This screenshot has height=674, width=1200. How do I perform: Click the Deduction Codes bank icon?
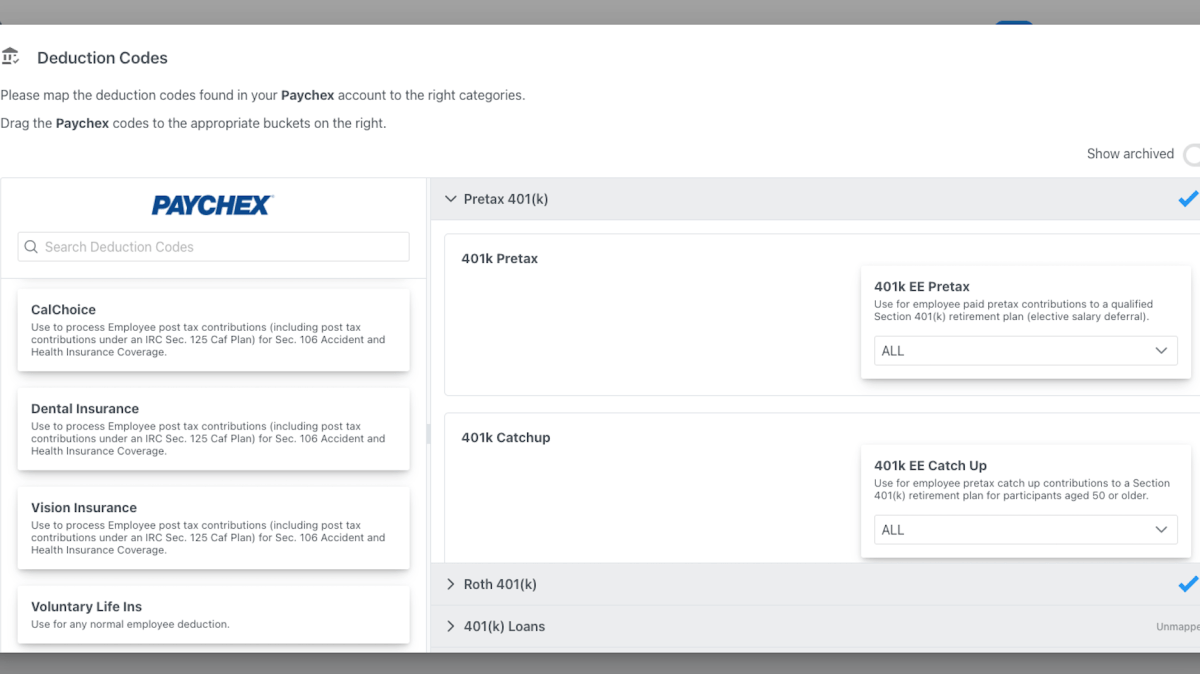[x=11, y=57]
